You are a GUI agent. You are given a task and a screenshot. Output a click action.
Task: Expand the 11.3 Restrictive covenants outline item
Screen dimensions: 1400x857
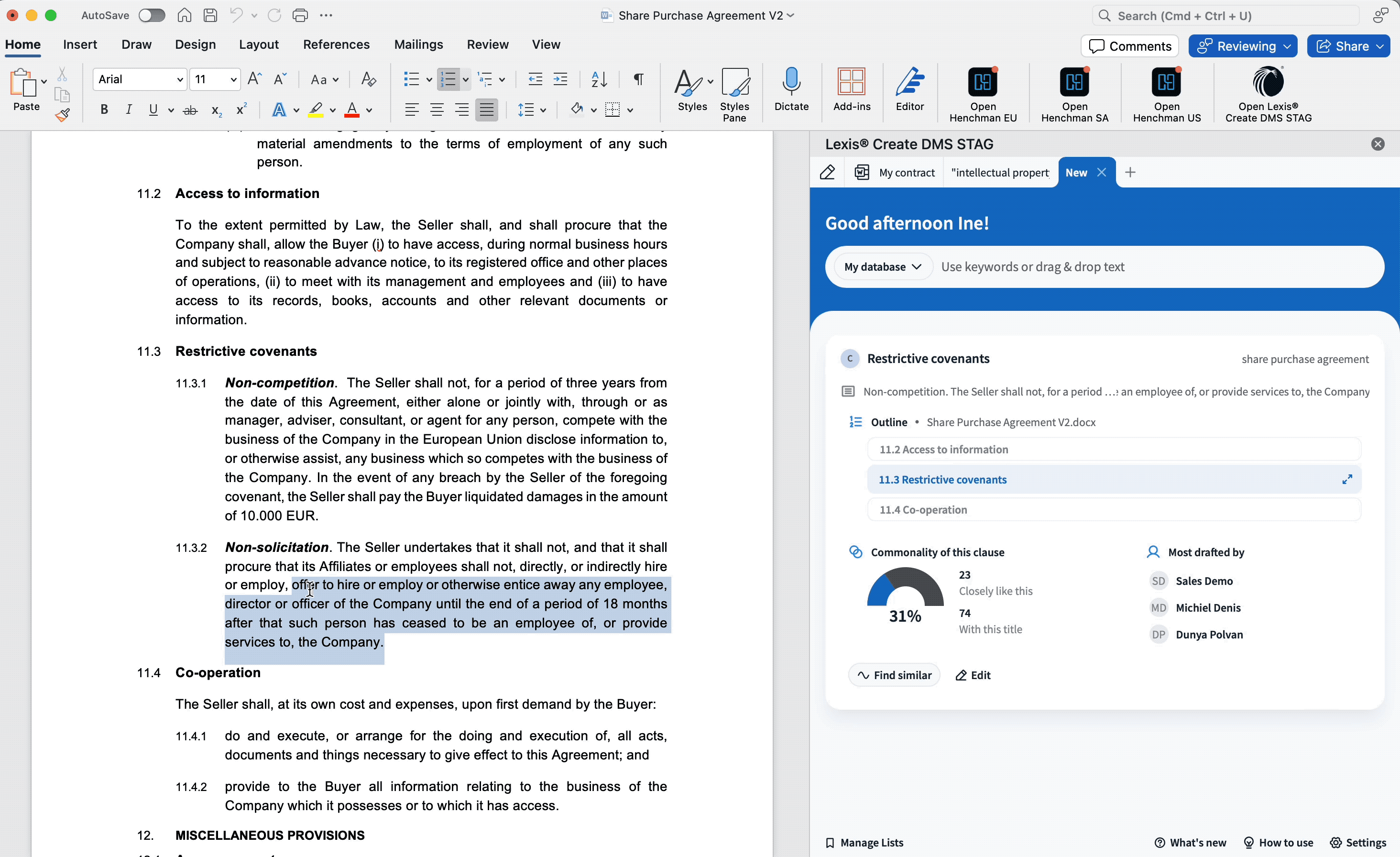(1346, 480)
